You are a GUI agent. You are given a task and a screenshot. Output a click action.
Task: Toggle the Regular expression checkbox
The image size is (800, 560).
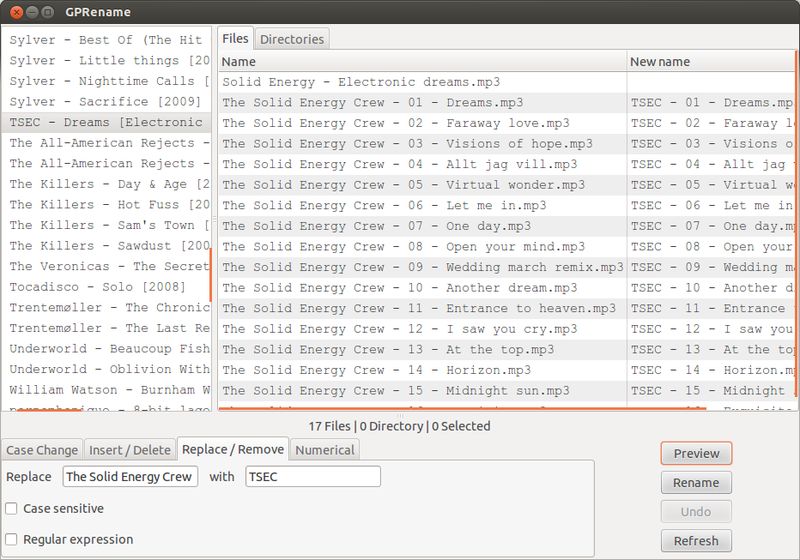click(x=11, y=539)
